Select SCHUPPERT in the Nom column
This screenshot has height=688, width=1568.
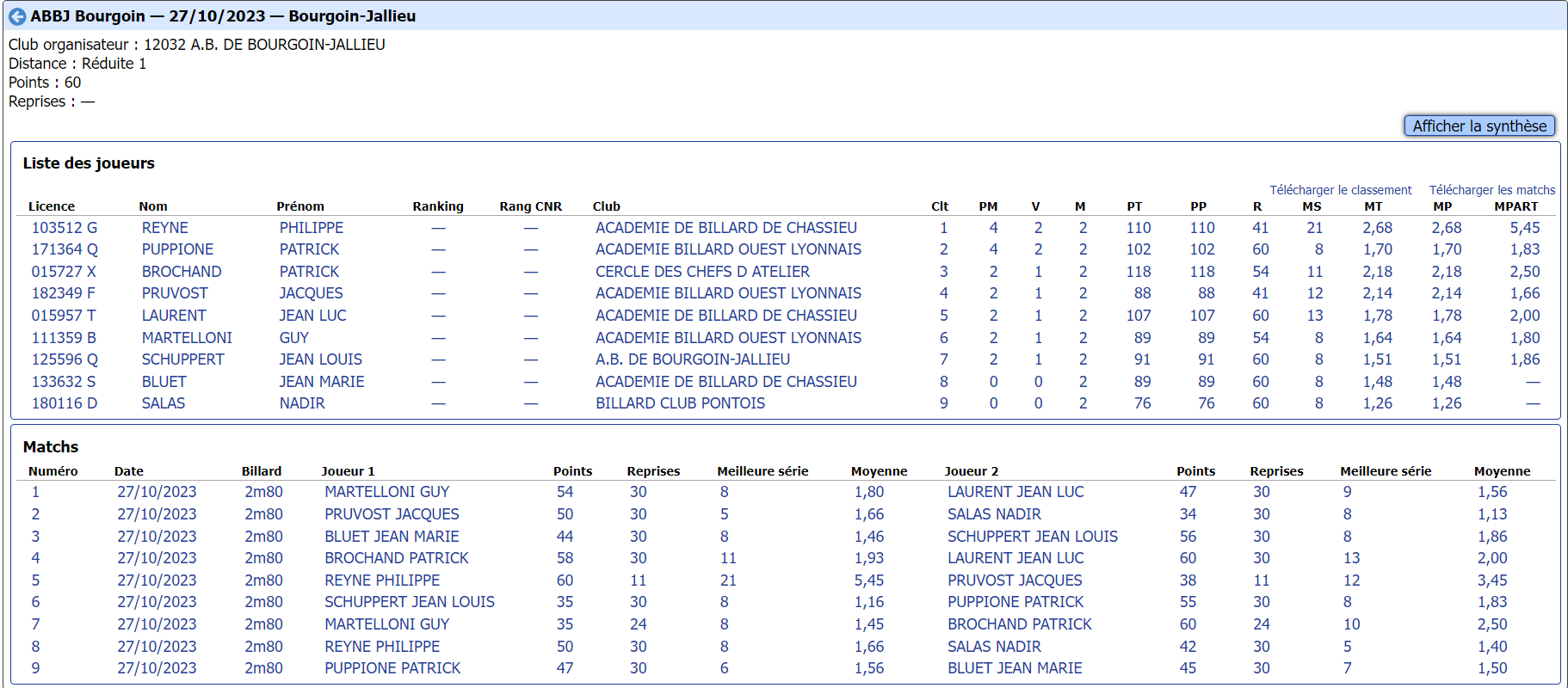click(x=182, y=359)
